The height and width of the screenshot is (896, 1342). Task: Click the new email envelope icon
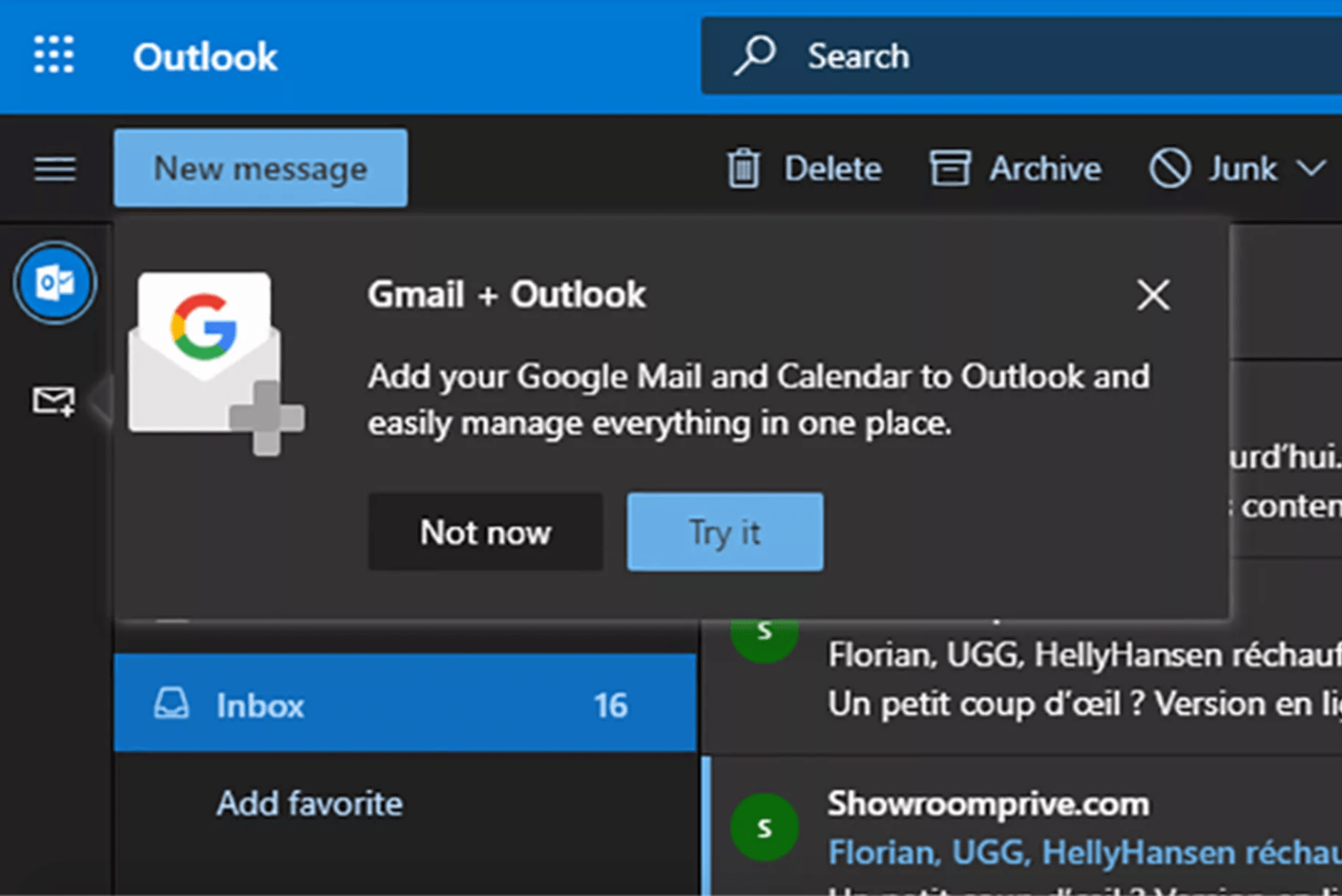(54, 400)
